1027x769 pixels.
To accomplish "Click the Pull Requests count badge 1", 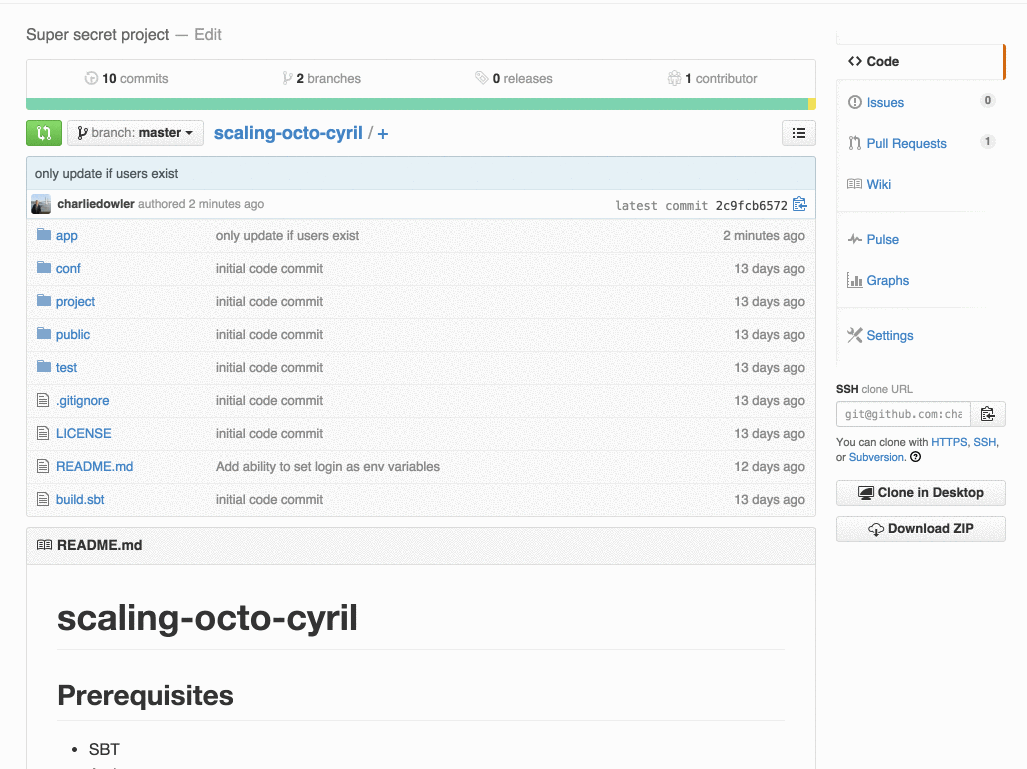I will (988, 141).
